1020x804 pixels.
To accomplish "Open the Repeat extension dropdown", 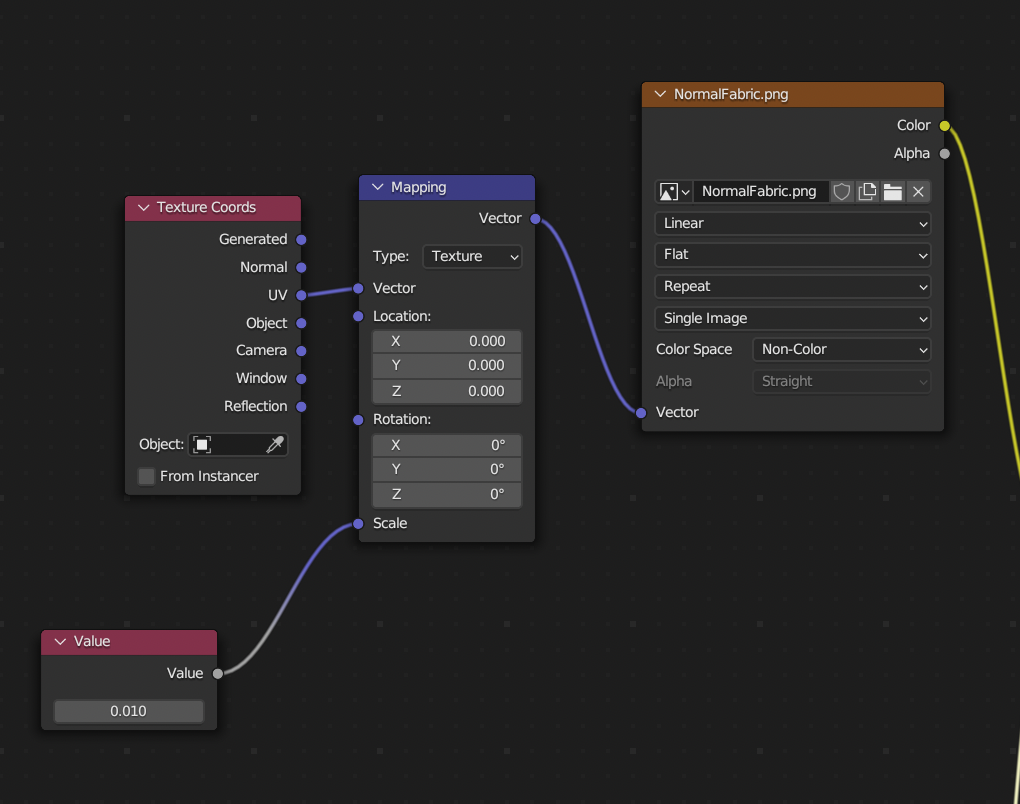I will (793, 286).
